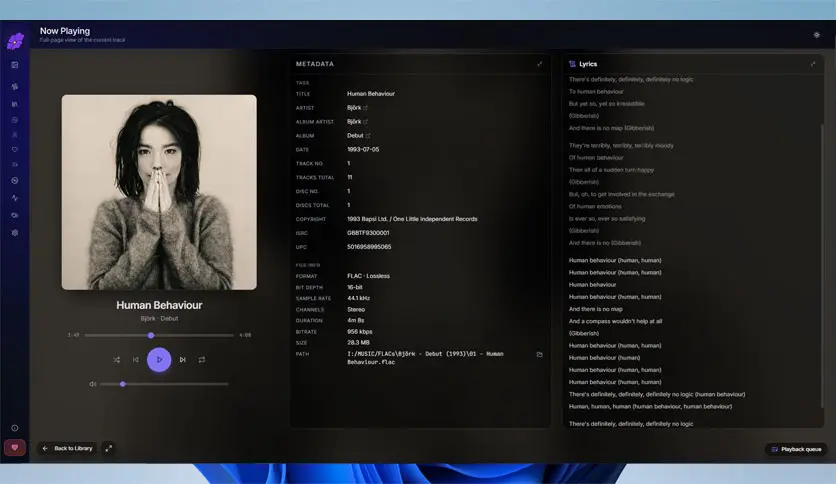Open the gear settings icon in the sidebar
The height and width of the screenshot is (484, 836).
pos(15,232)
